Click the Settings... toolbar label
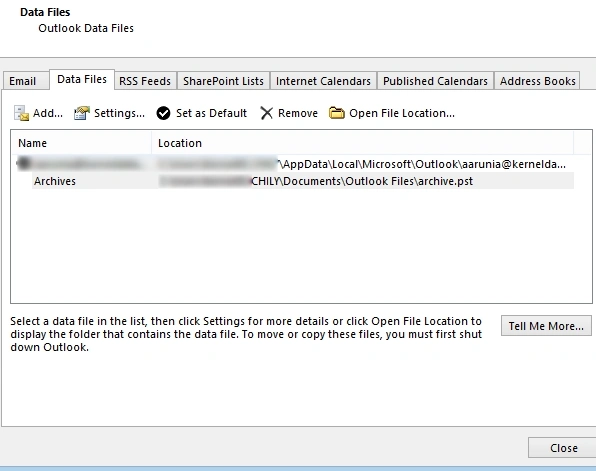Image resolution: width=596 pixels, height=471 pixels. point(119,113)
